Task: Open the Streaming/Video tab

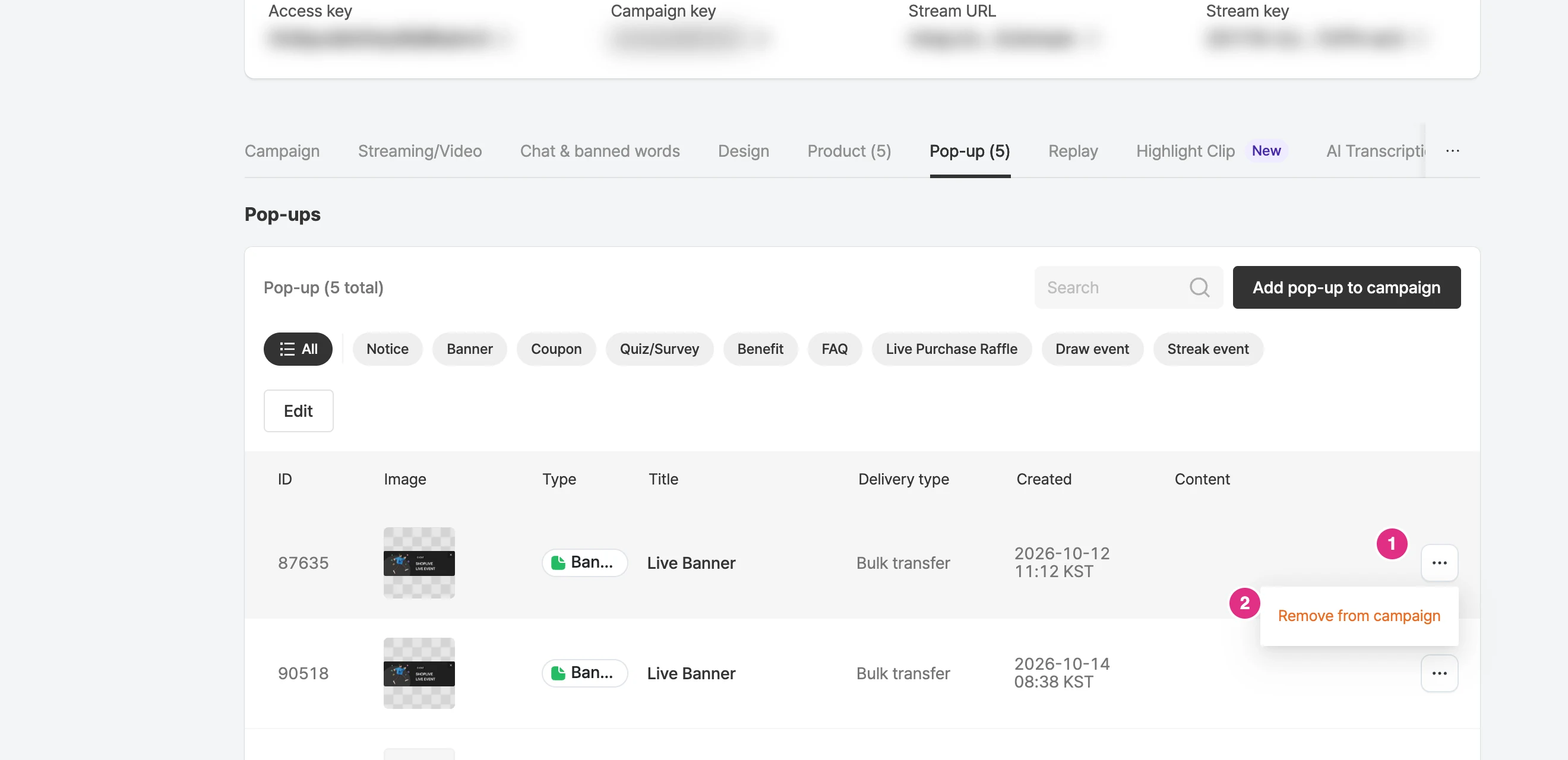Action: coord(419,151)
